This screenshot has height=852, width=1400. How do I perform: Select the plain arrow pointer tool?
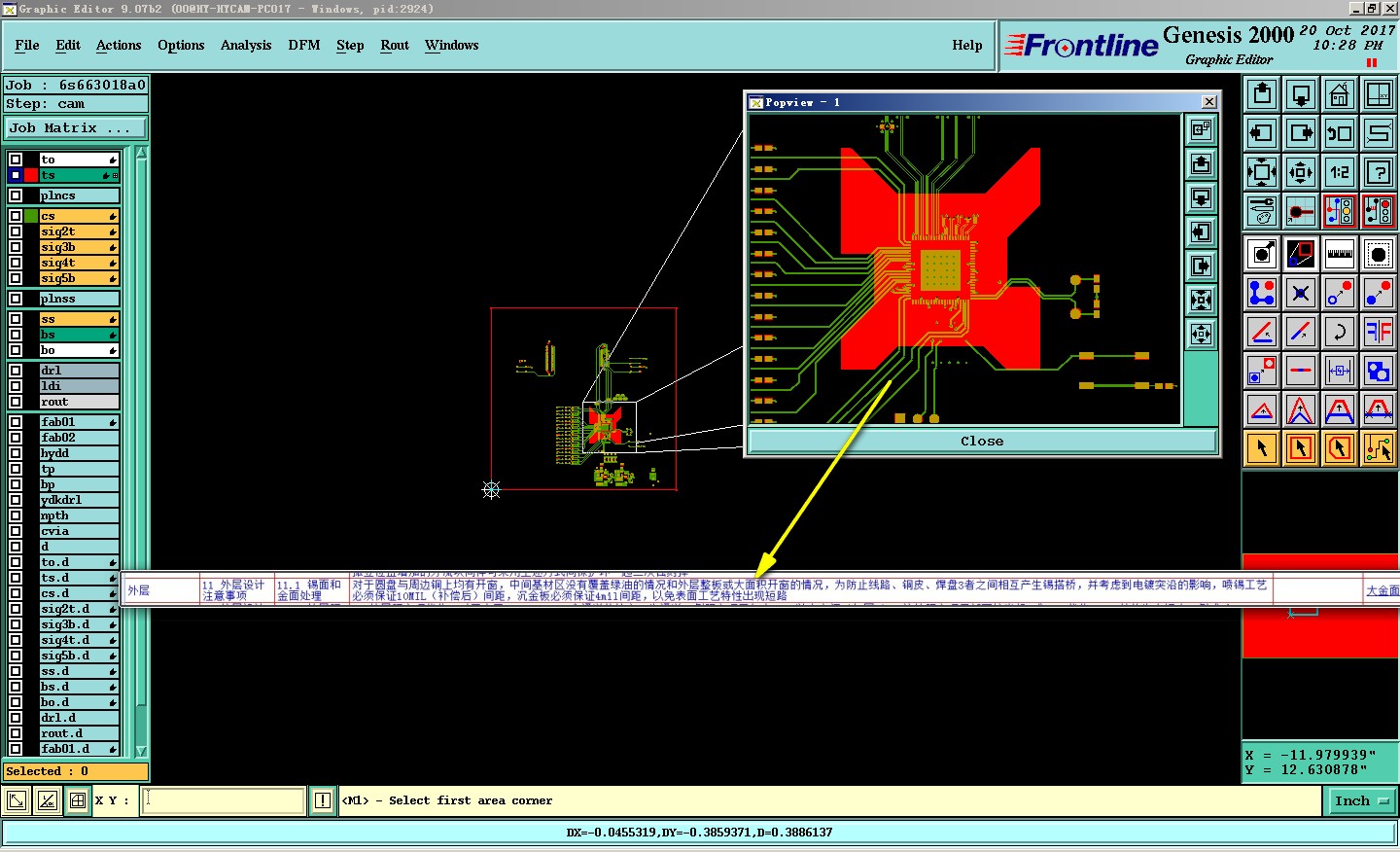click(x=1262, y=448)
